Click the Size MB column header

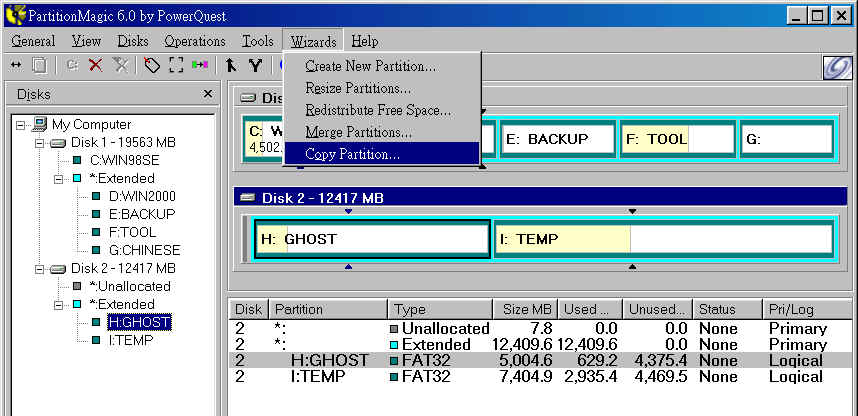(526, 310)
